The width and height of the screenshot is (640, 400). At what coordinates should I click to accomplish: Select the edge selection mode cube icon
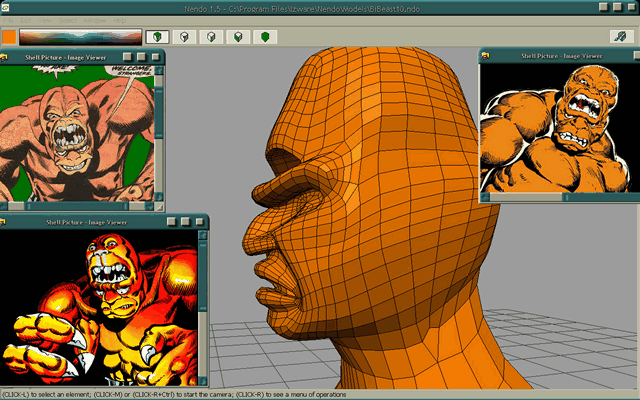(x=211, y=37)
